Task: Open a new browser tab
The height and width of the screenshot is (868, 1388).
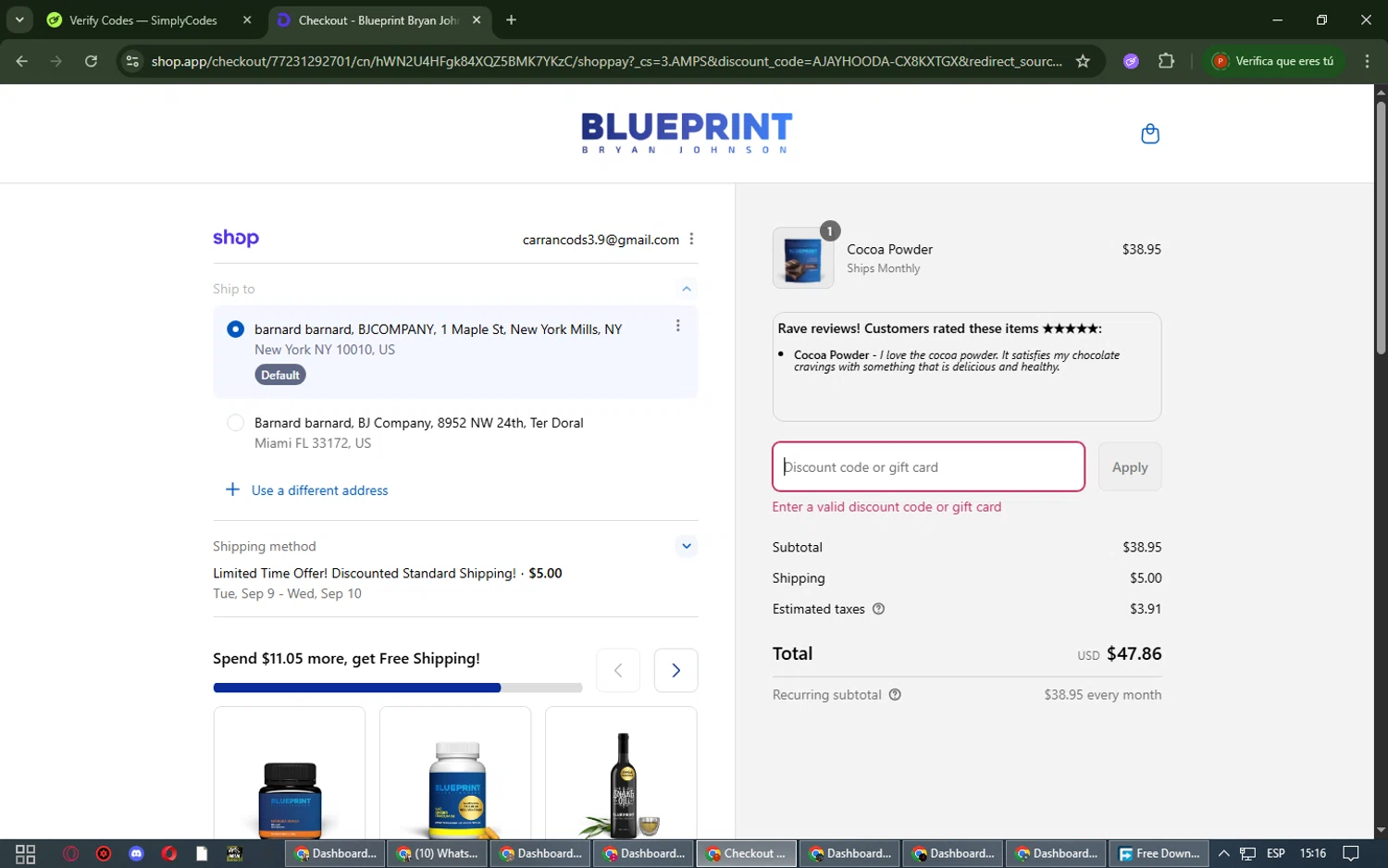Action: tap(511, 19)
